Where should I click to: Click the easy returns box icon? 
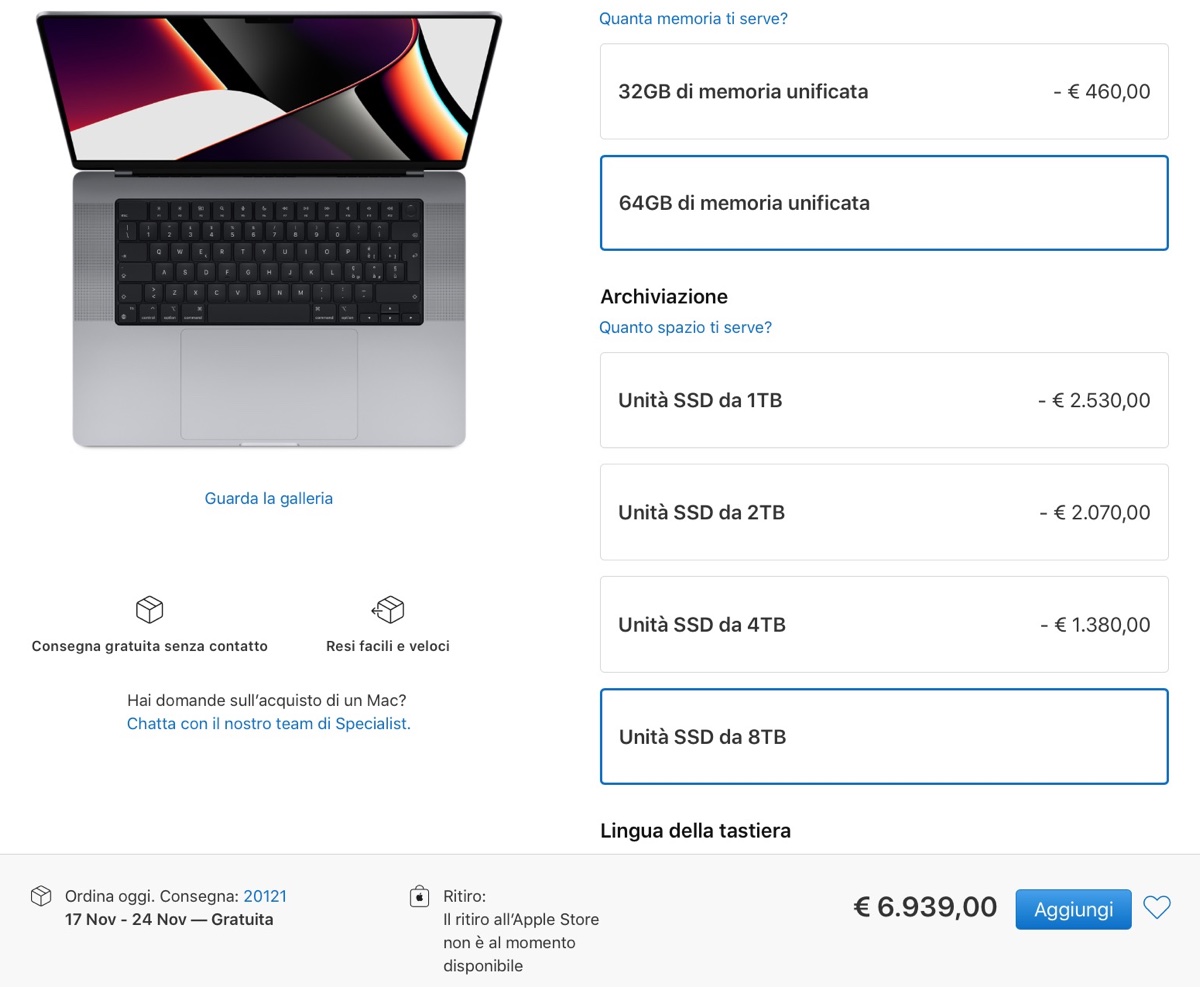coord(387,610)
